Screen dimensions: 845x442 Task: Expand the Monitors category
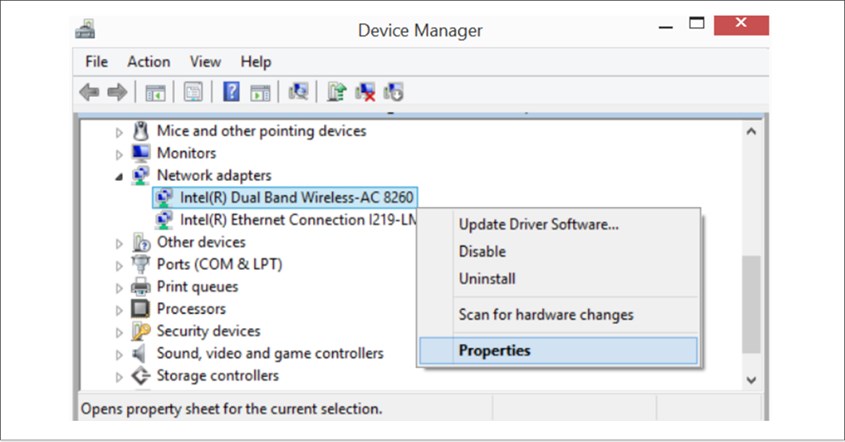click(x=119, y=155)
